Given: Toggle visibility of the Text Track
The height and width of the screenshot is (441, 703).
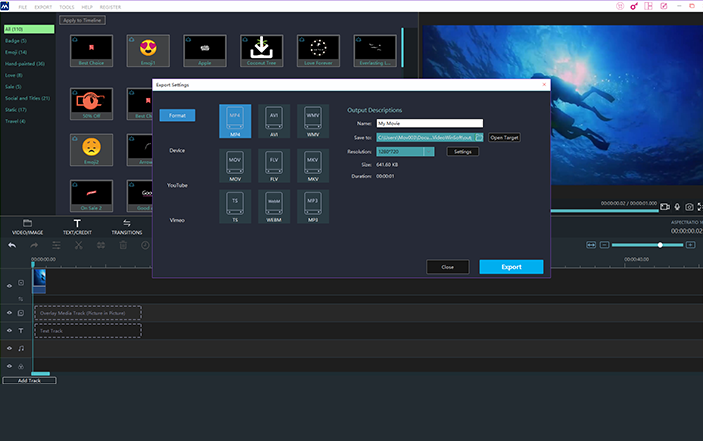Looking at the screenshot, I should (x=10, y=330).
